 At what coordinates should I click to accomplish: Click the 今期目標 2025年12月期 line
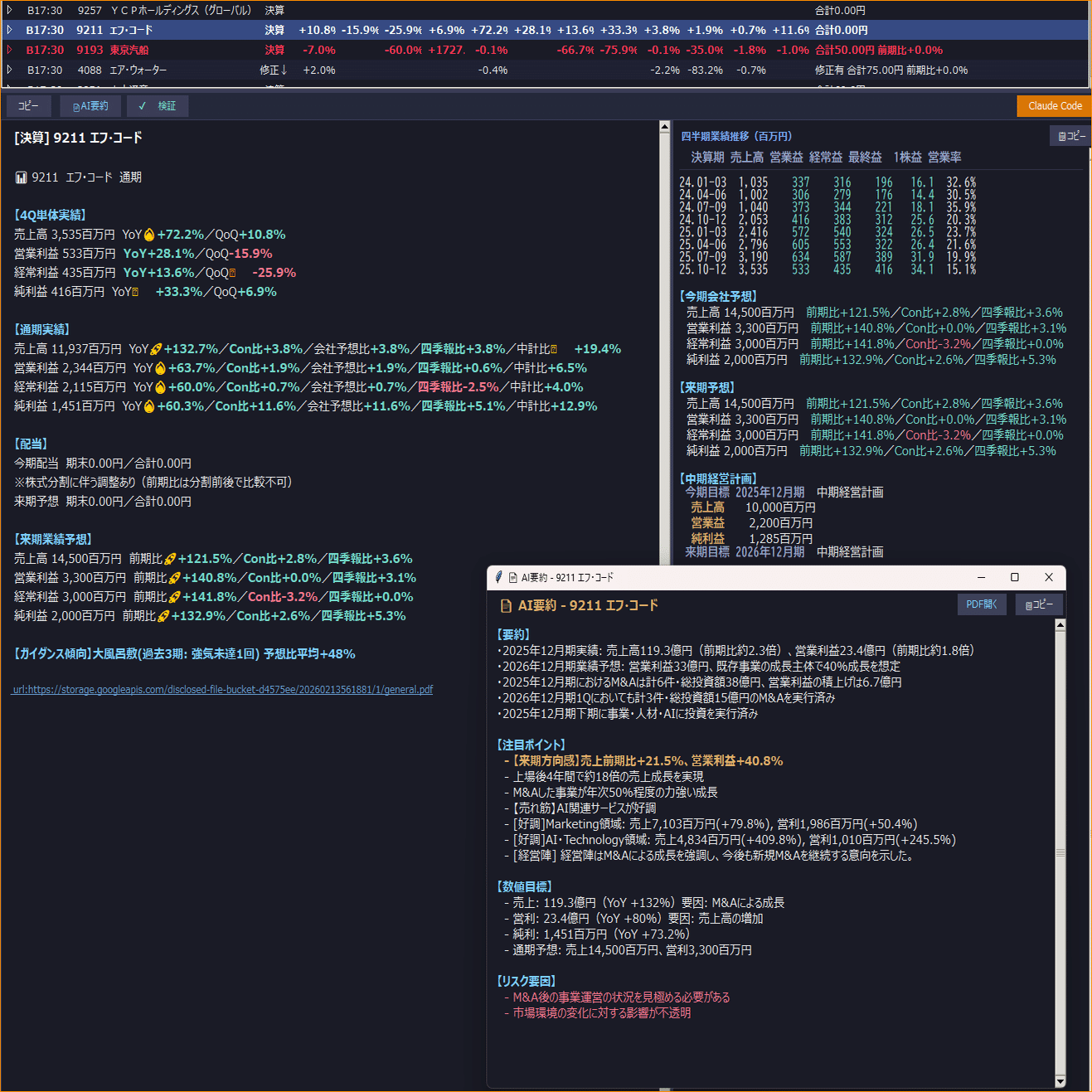tap(784, 492)
